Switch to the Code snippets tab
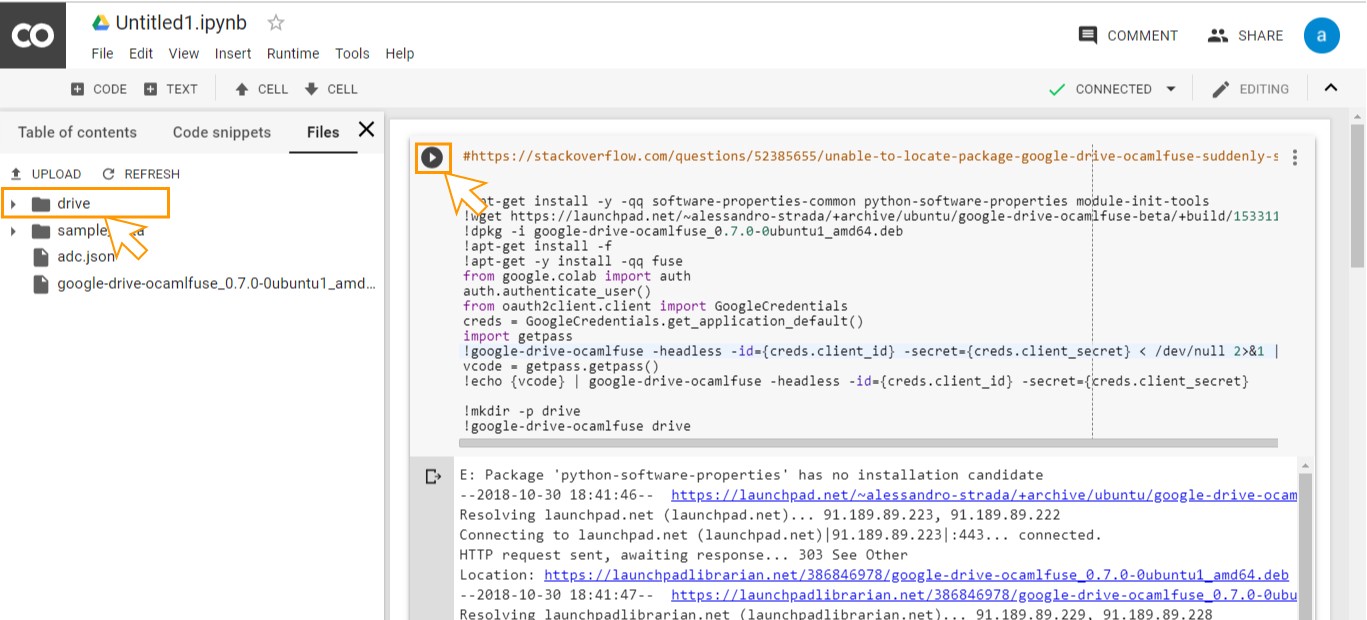 pos(221,132)
